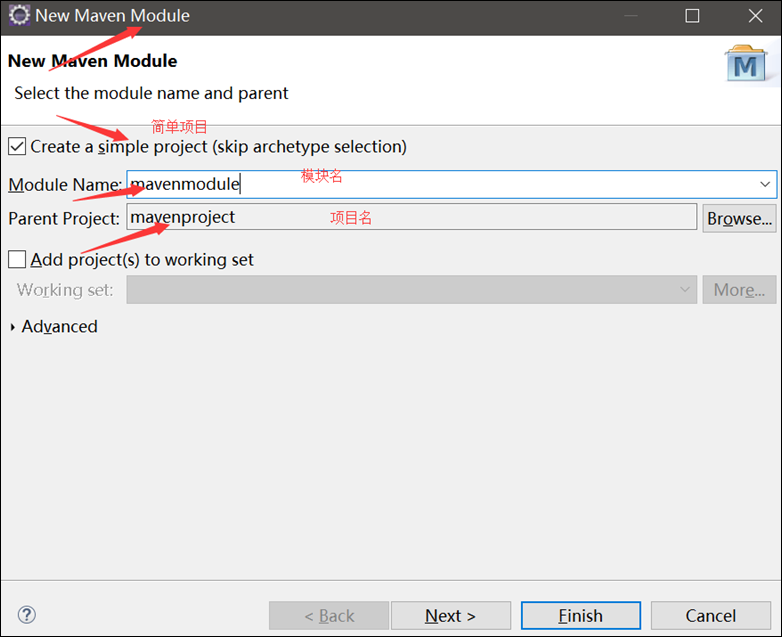Close the dialog with the X button
Screen dimensions: 782x637
pyautogui.click(x=756, y=16)
